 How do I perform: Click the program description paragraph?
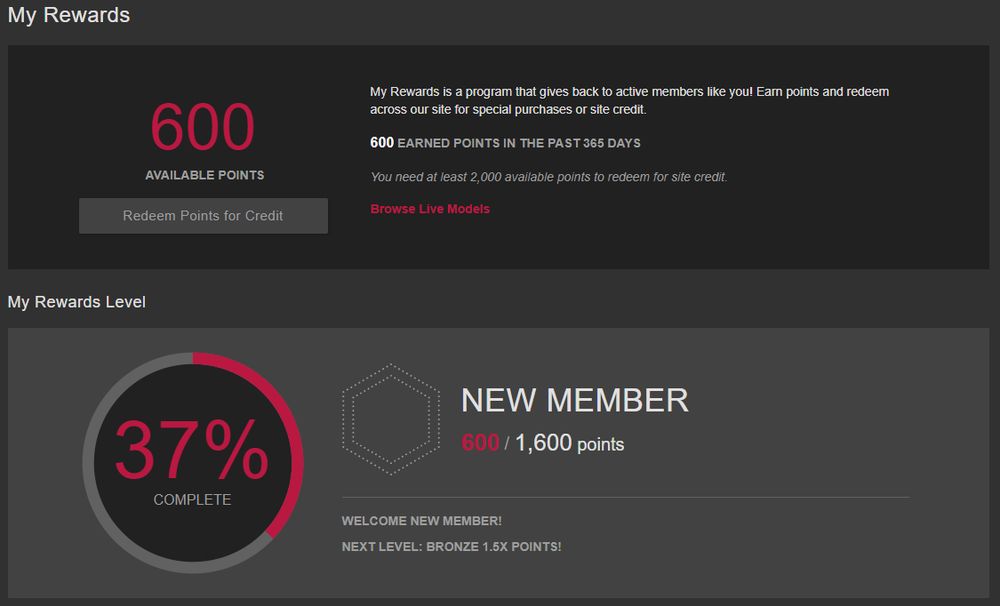coord(629,100)
